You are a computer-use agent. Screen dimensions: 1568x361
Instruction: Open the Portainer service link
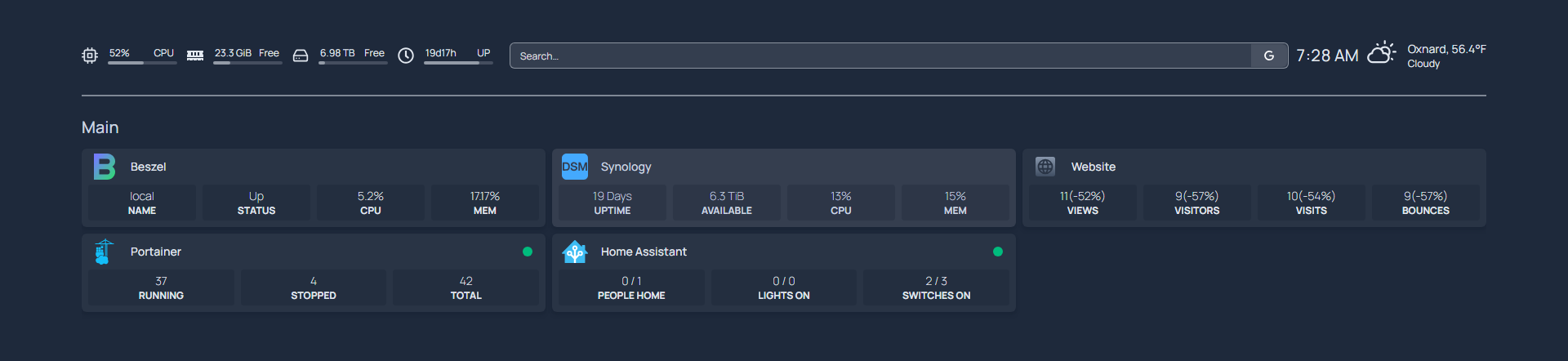[x=156, y=252]
